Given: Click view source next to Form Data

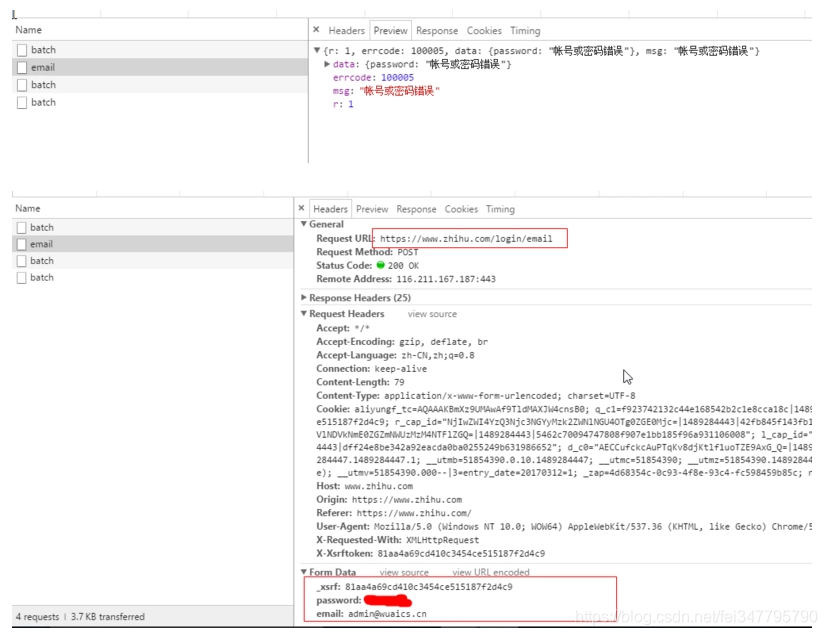Looking at the screenshot, I should click(x=404, y=572).
